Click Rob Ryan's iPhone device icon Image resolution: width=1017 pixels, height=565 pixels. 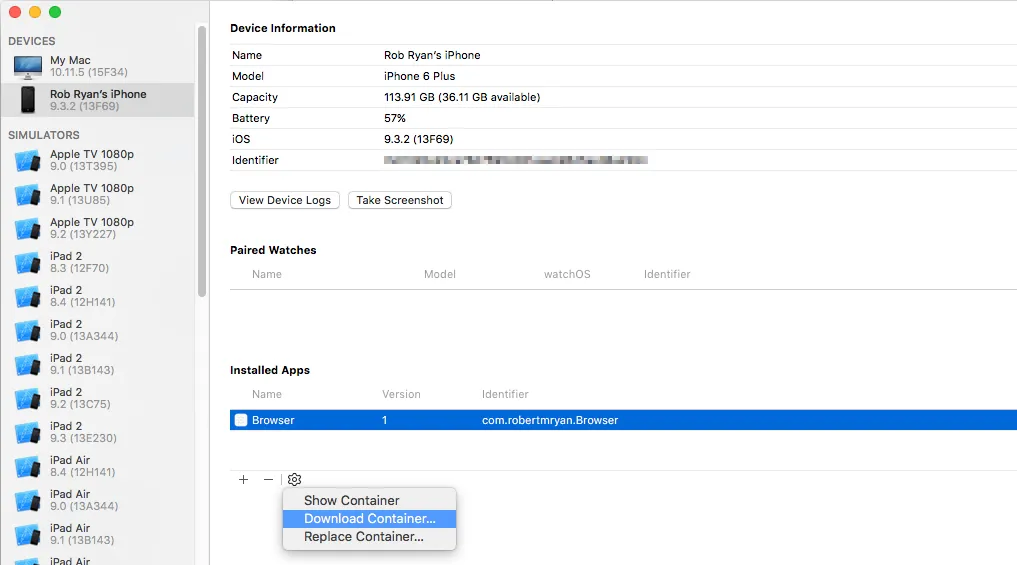(28, 100)
